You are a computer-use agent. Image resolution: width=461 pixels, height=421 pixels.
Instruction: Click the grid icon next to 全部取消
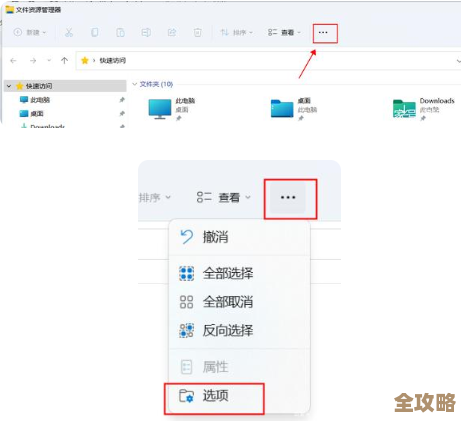[186, 302]
